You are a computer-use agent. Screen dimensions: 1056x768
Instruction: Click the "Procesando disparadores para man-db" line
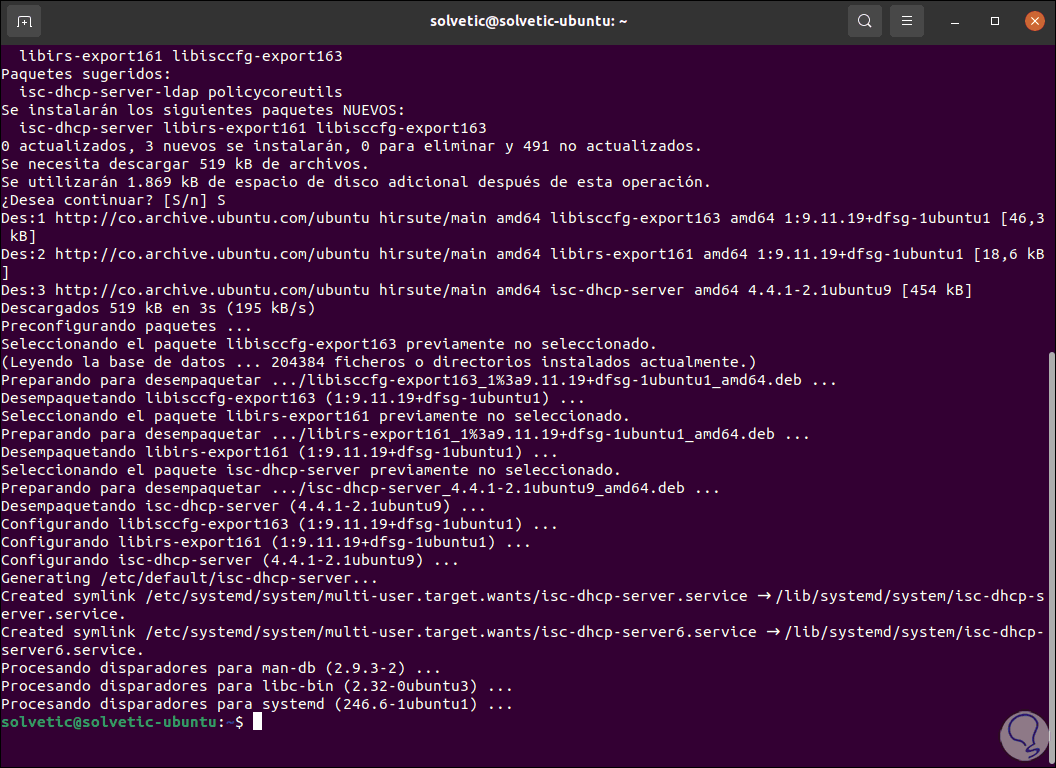pos(220,668)
